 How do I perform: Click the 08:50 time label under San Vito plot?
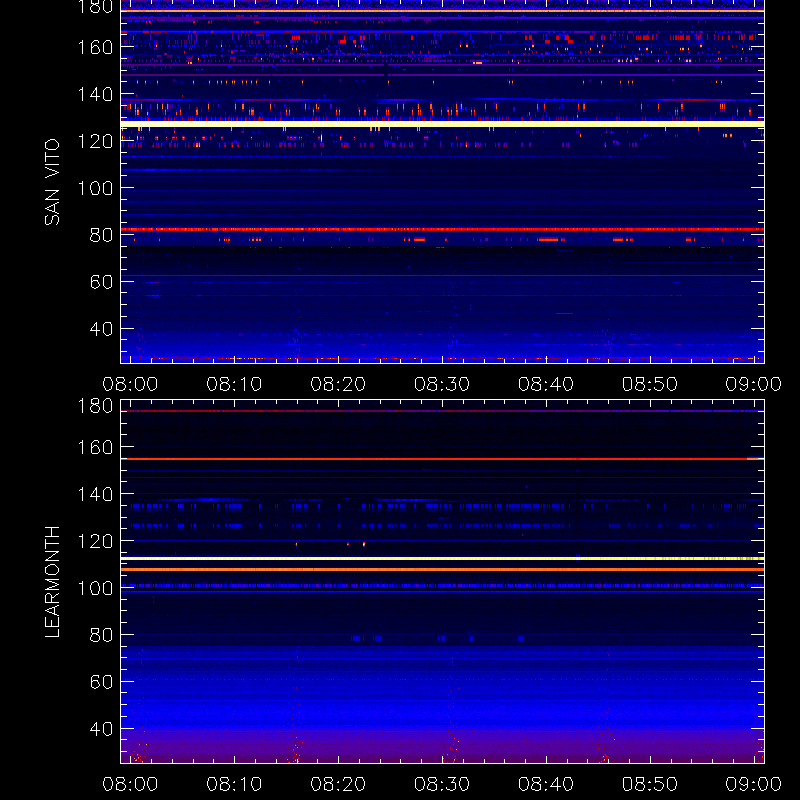[x=649, y=384]
